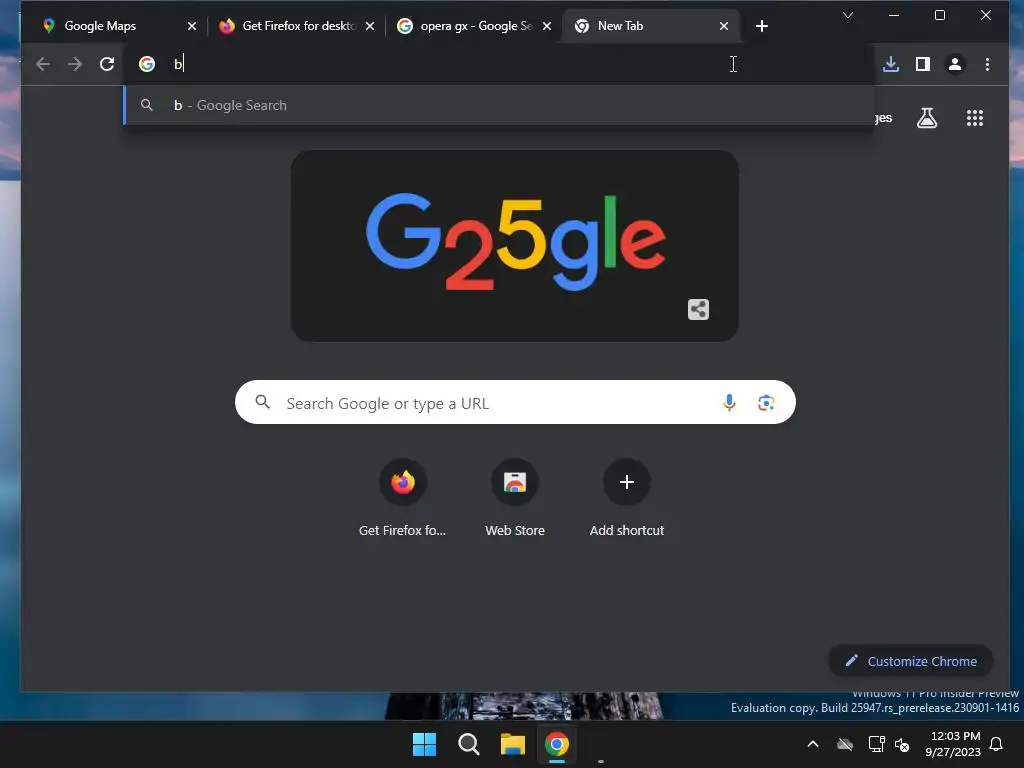Open the Chrome three-dot menu
Screen dimensions: 1024x768
(987, 64)
